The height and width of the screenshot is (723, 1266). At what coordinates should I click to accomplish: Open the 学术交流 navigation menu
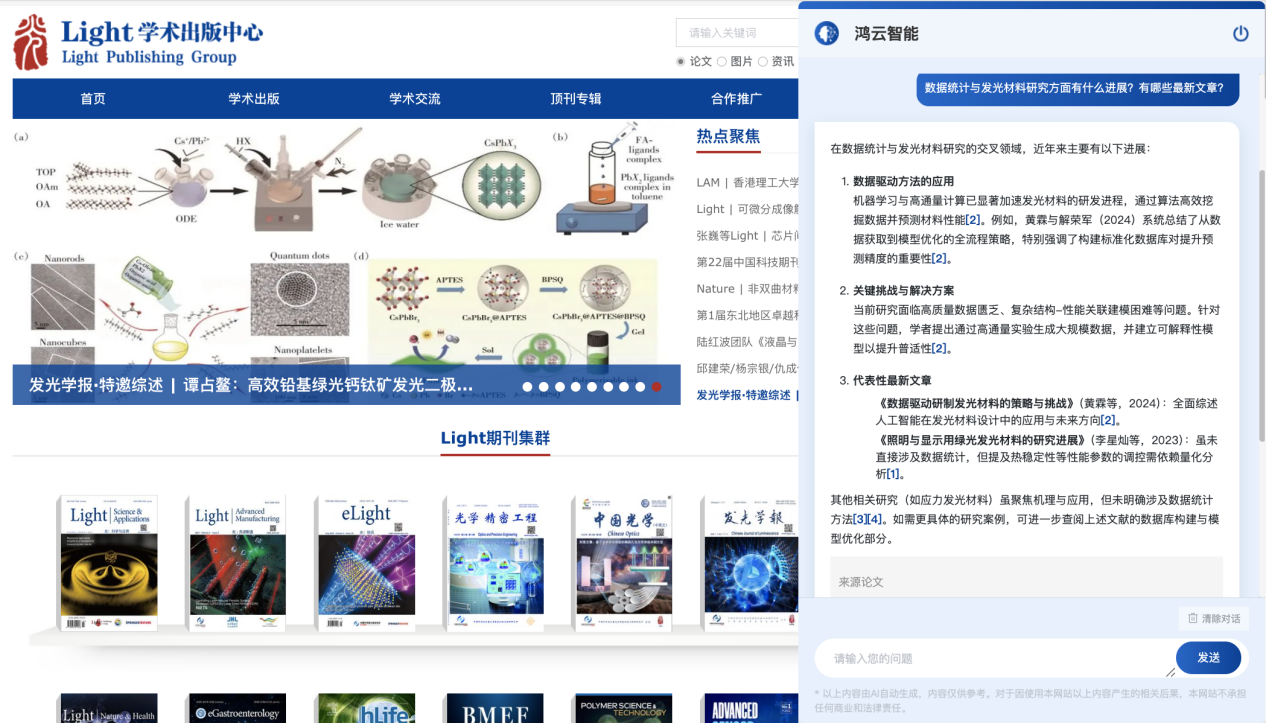coord(415,98)
